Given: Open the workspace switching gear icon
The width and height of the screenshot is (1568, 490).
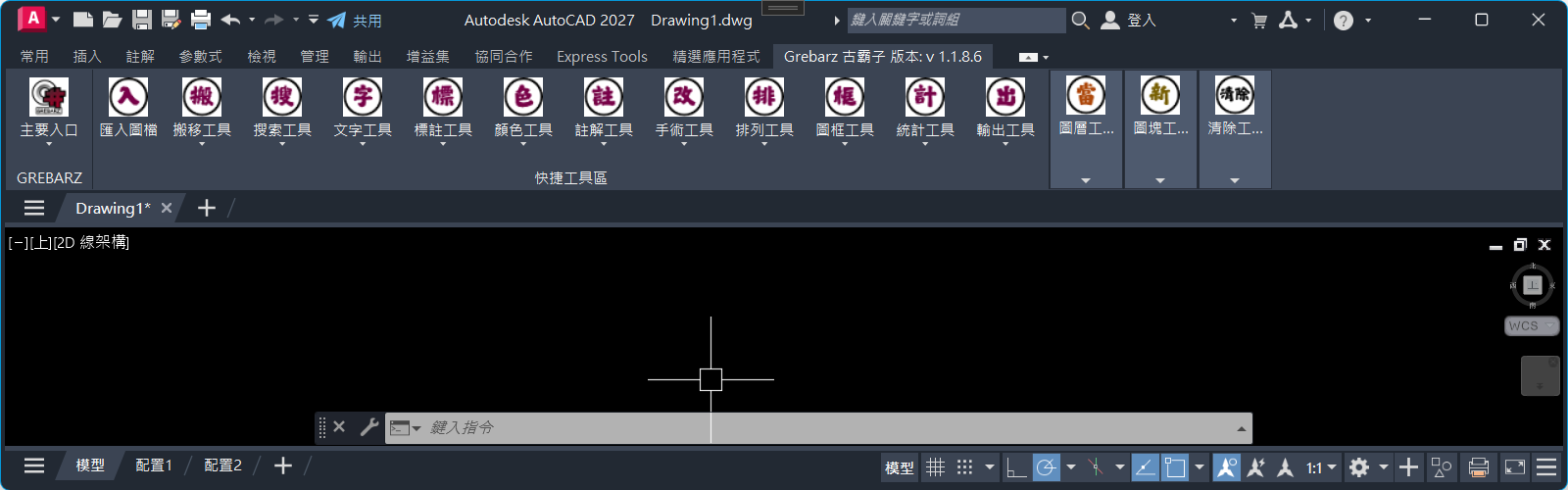Looking at the screenshot, I should click(1359, 467).
